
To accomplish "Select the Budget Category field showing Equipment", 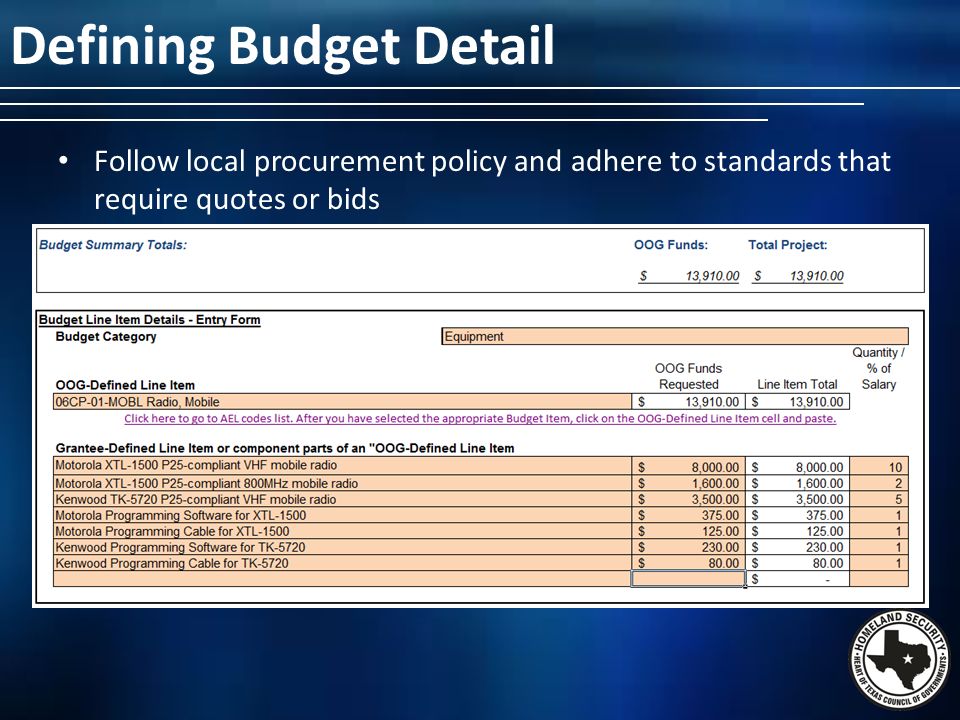I will click(x=675, y=336).
